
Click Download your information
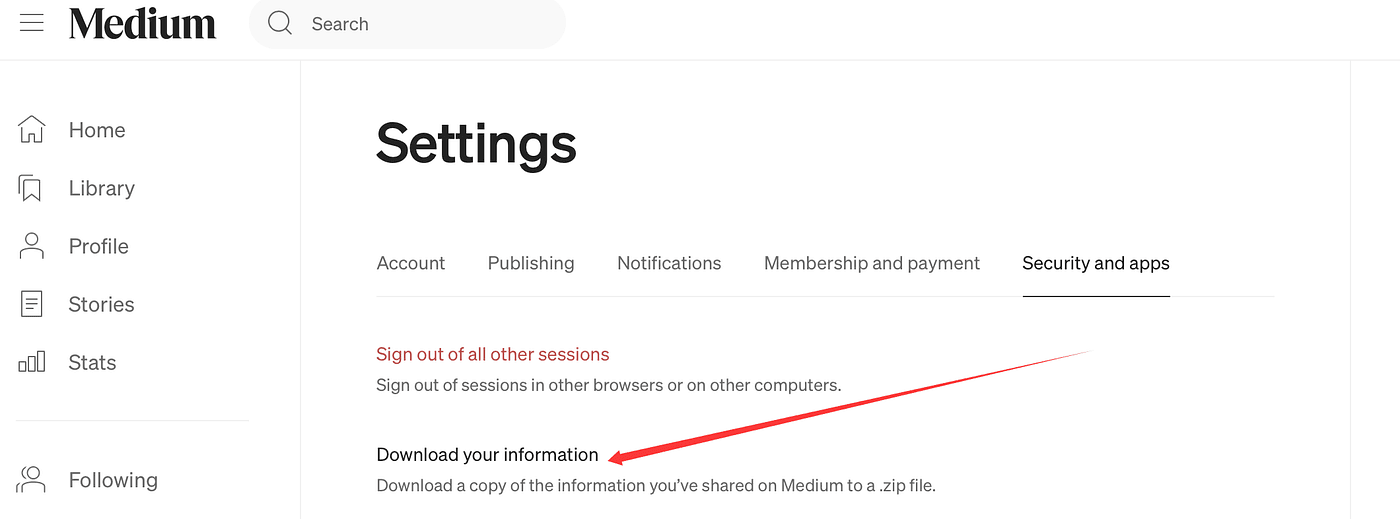[x=487, y=455]
